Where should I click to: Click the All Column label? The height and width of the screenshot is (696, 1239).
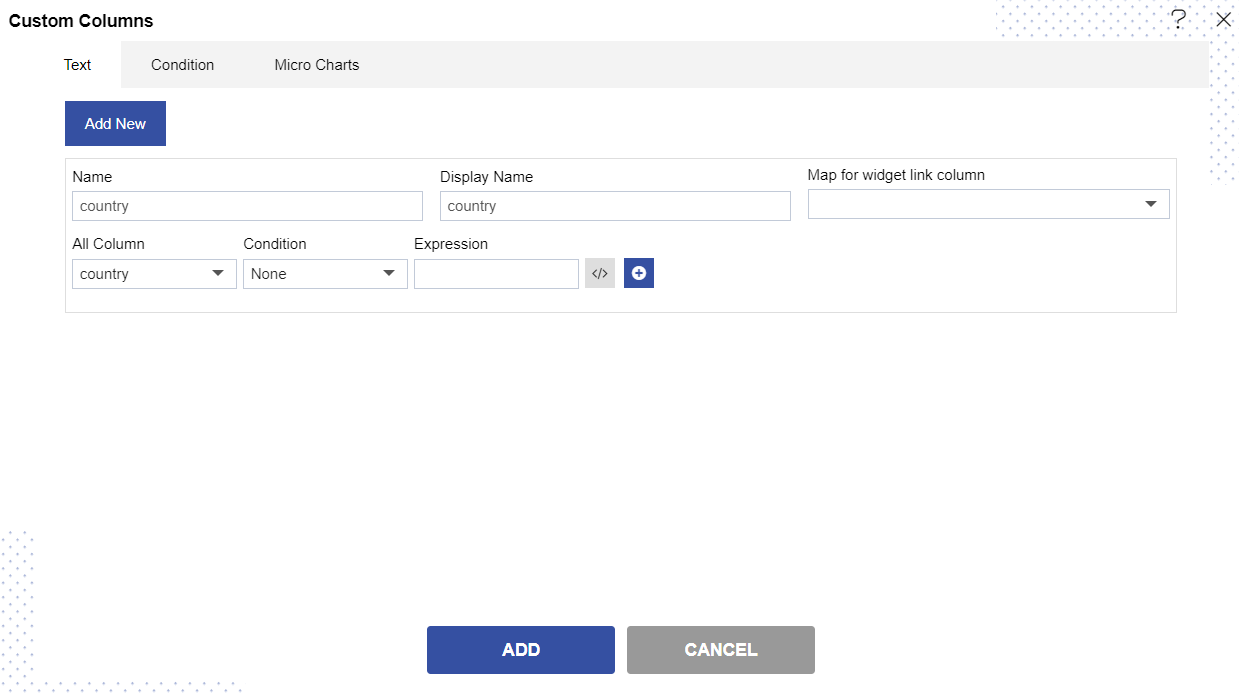tap(109, 244)
